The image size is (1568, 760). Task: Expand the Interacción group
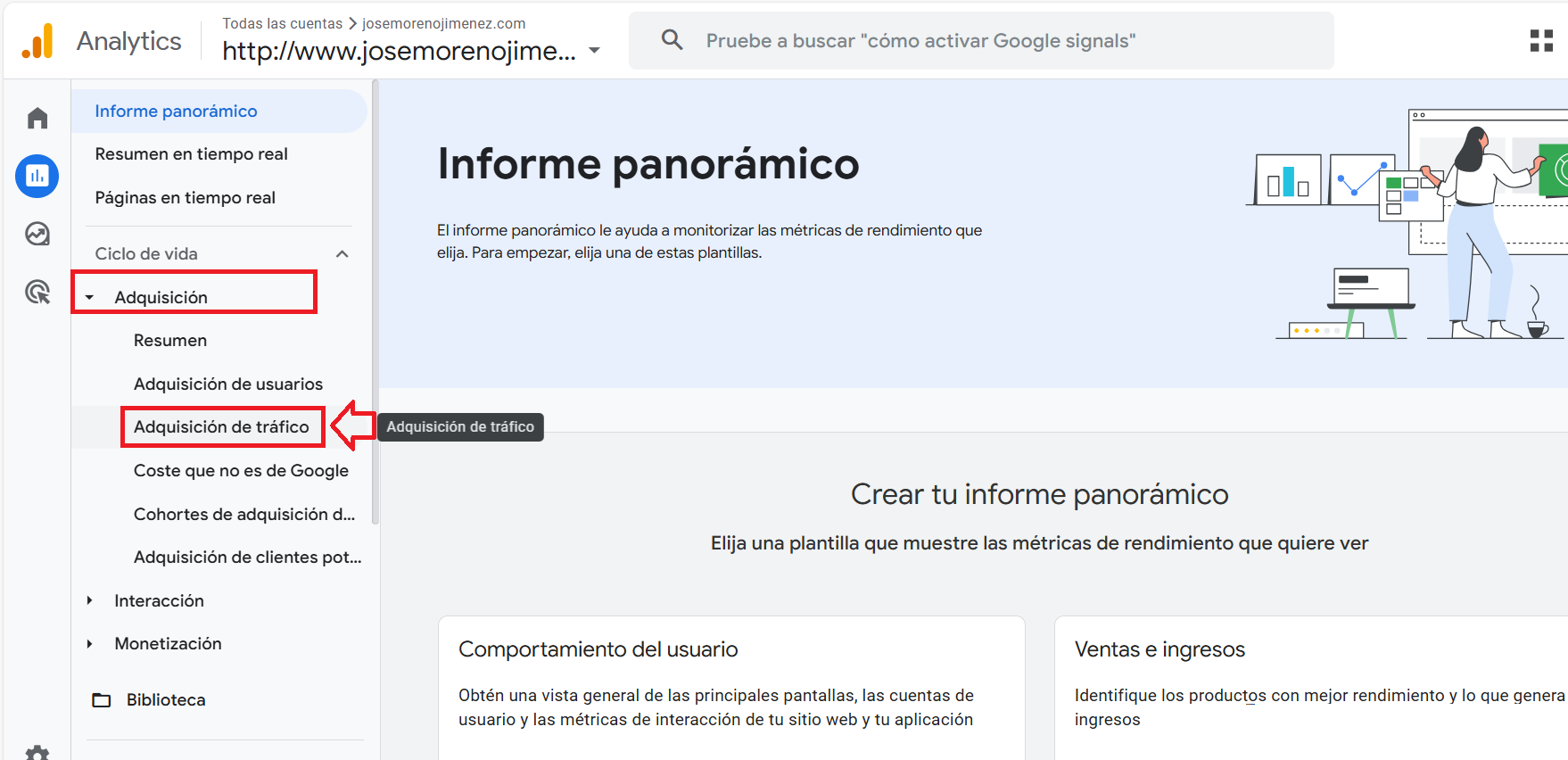coord(90,601)
